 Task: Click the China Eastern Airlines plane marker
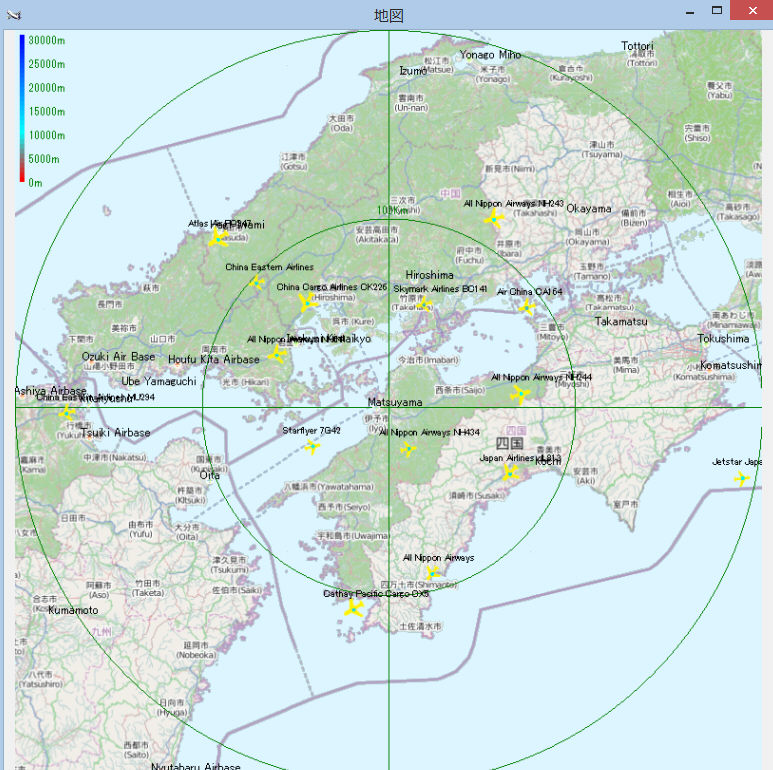click(257, 282)
